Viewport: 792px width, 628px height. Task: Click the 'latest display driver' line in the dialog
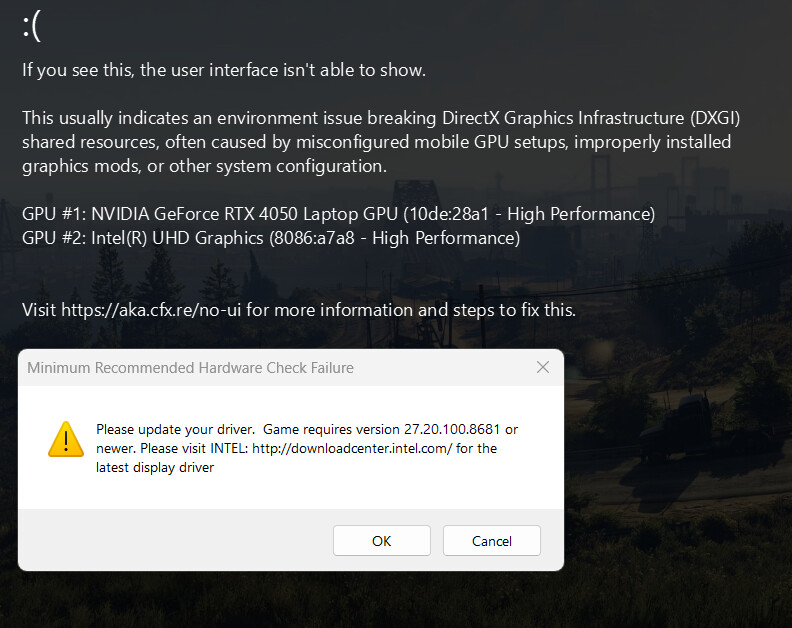155,468
